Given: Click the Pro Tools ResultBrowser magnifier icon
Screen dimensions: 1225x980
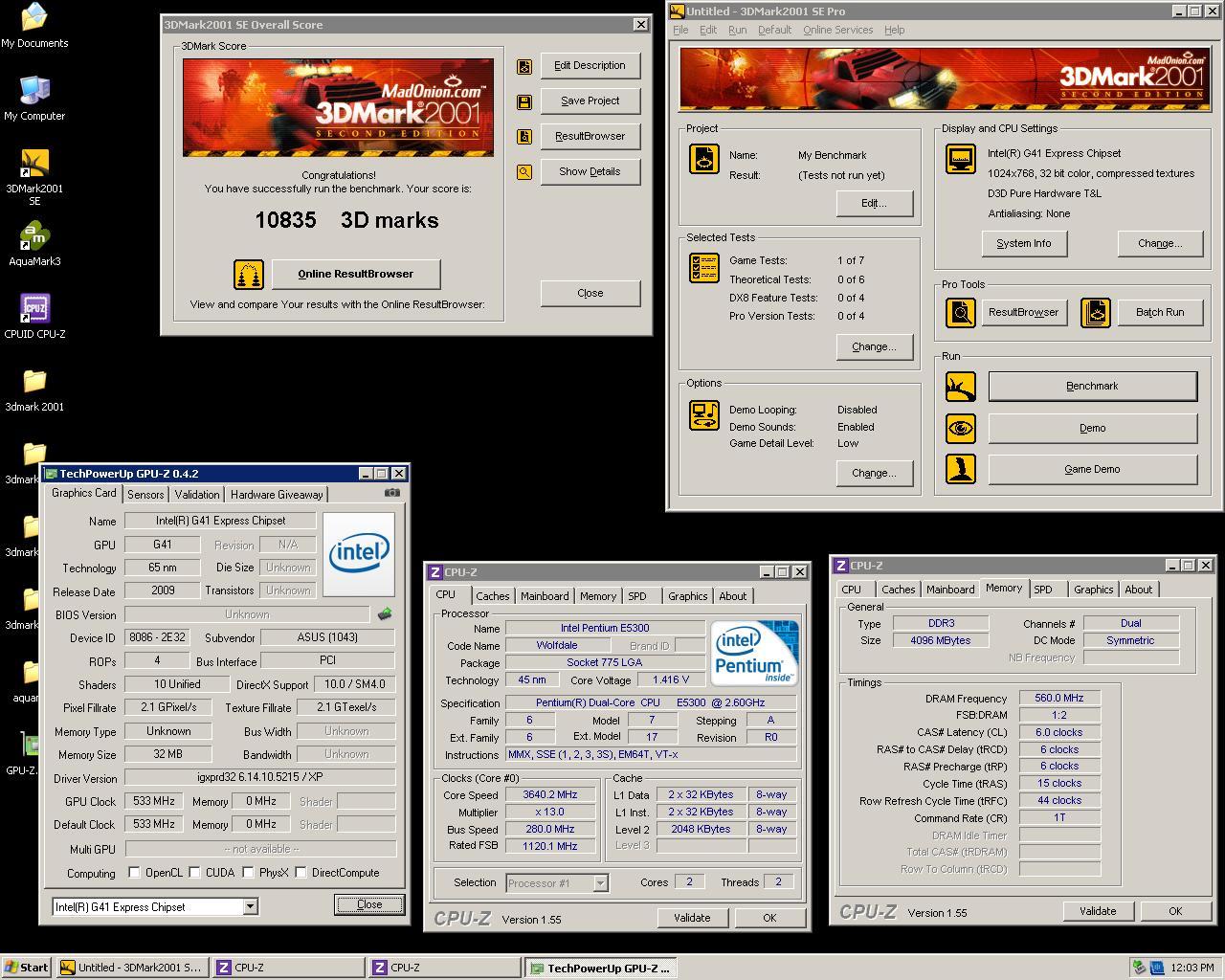Looking at the screenshot, I should tap(961, 313).
